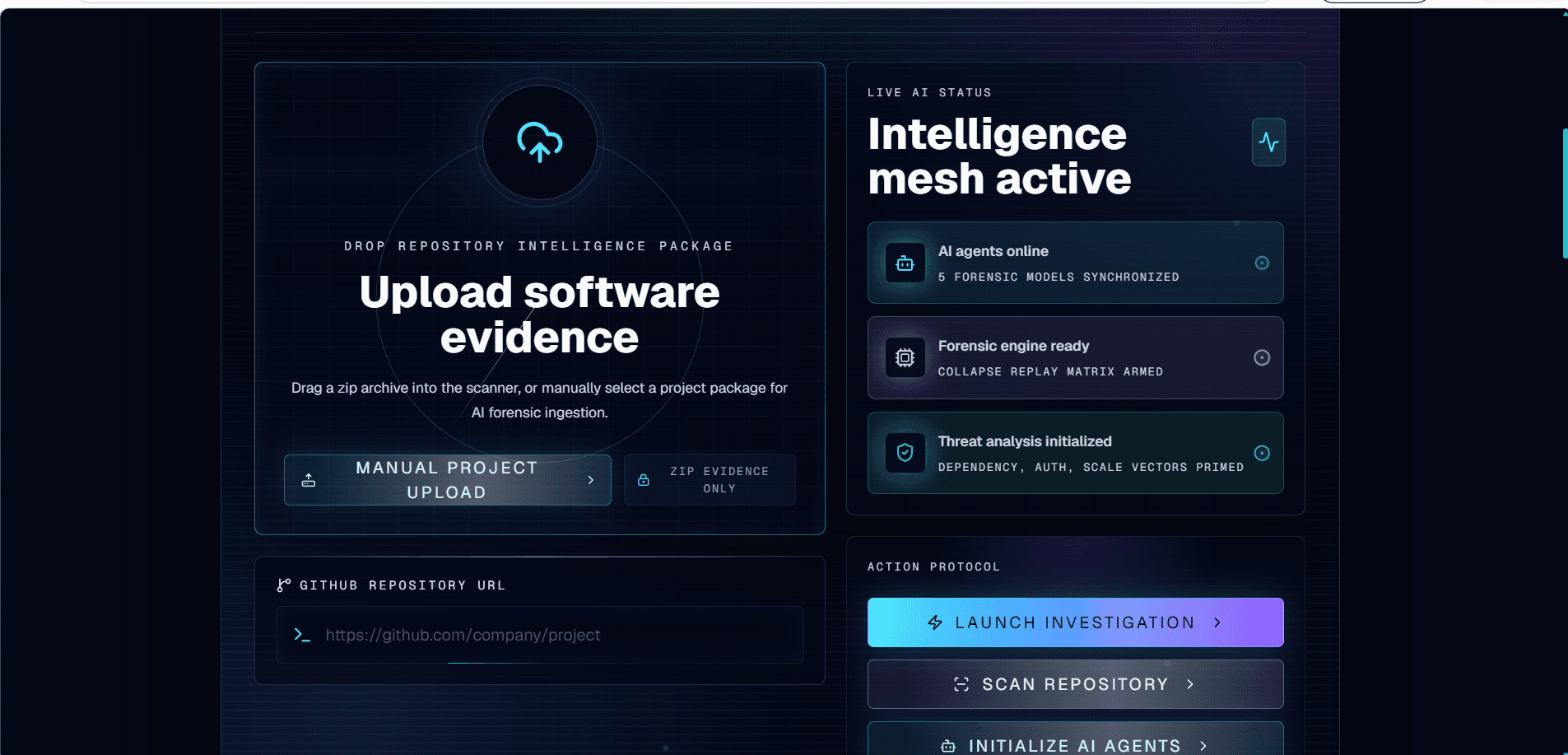Click the shield check icon in Threat analysis
The image size is (1568, 755).
905,453
